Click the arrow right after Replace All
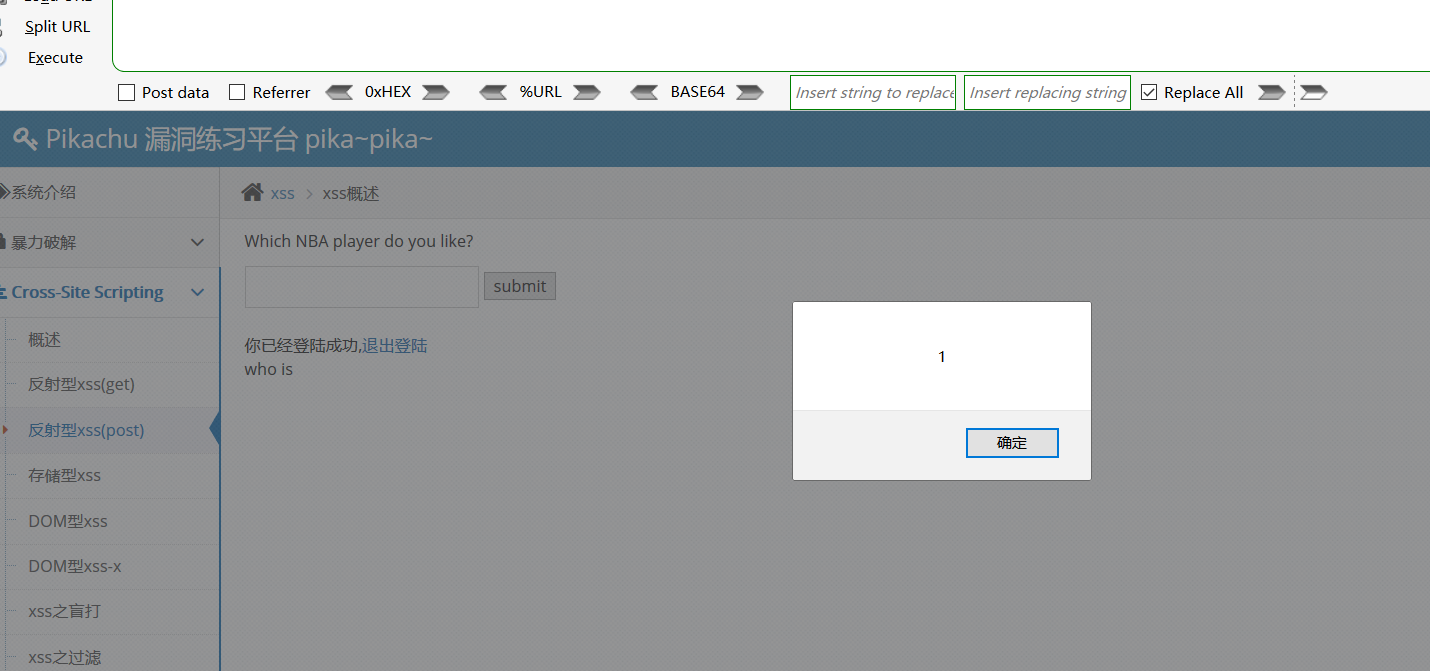Screen dimensions: 1430x671 1271,92
